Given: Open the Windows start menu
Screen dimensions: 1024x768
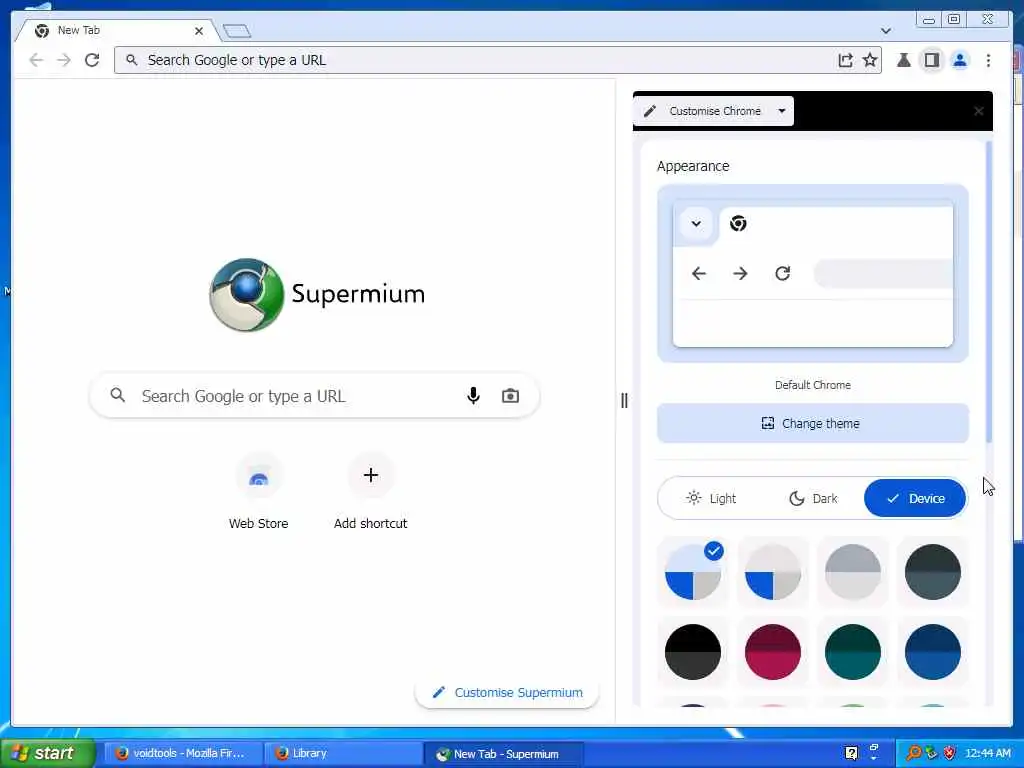Looking at the screenshot, I should (x=47, y=753).
